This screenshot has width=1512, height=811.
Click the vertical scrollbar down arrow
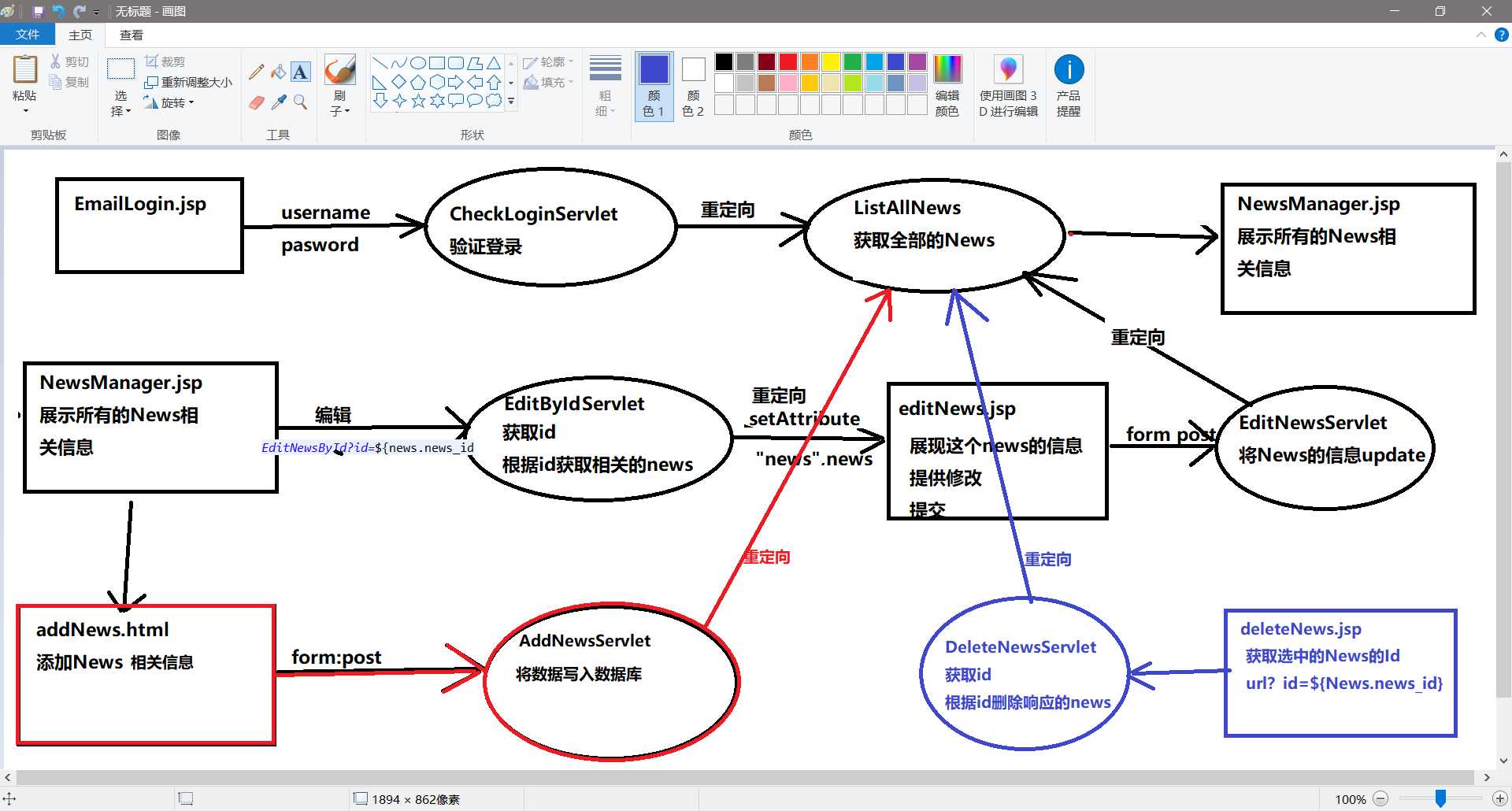(1503, 761)
